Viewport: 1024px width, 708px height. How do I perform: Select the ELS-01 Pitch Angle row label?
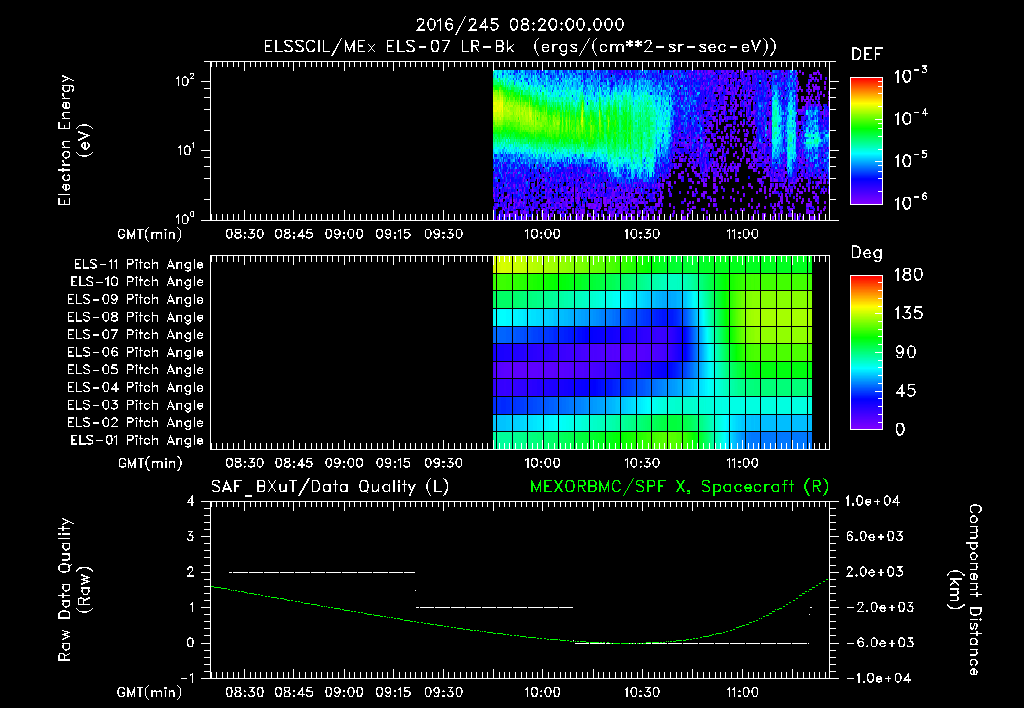point(137,441)
